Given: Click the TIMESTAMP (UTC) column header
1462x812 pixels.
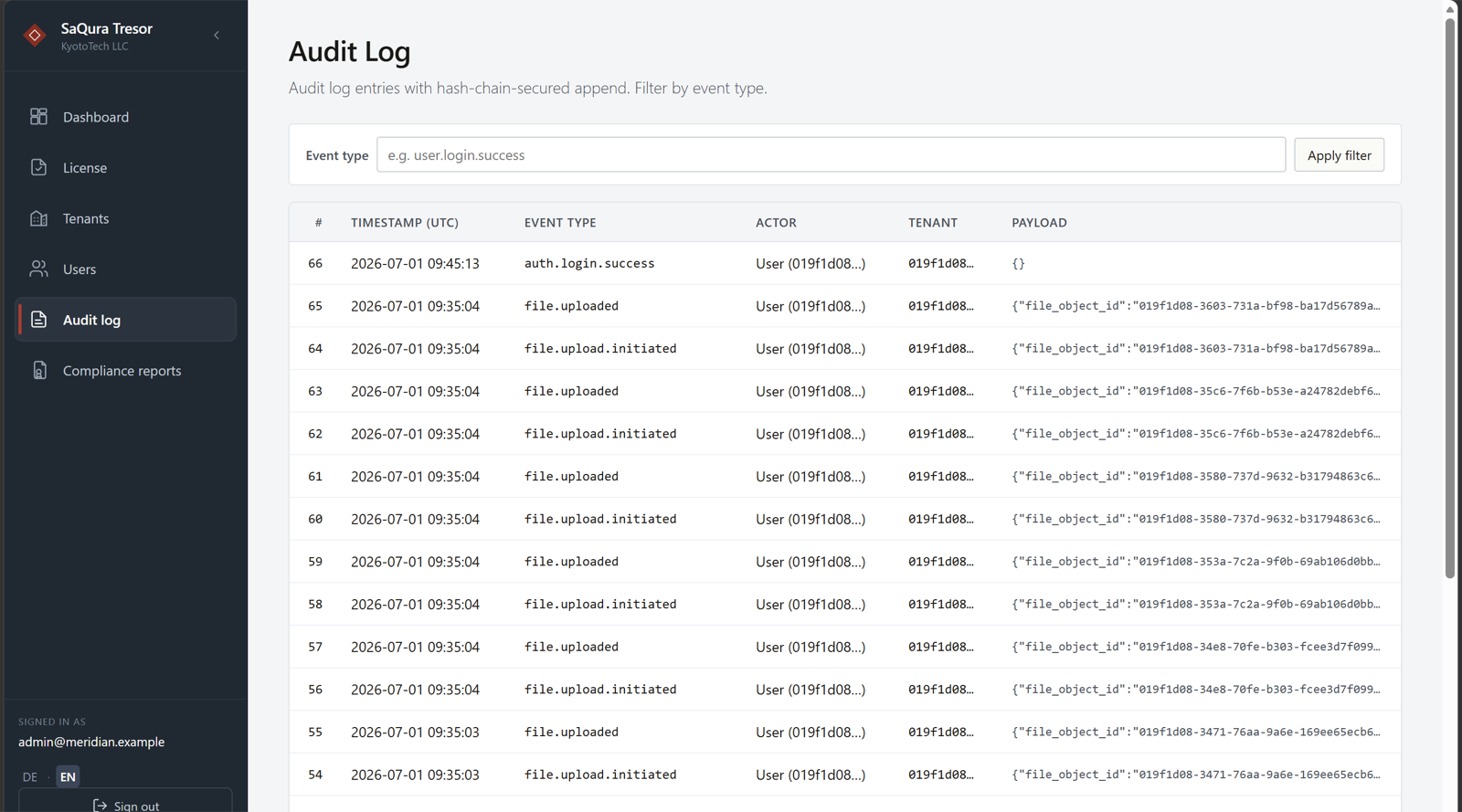Looking at the screenshot, I should (x=405, y=223).
